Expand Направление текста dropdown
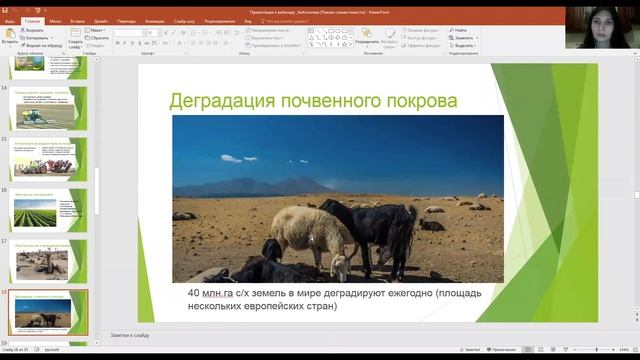The width and height of the screenshot is (640, 360). 269,30
